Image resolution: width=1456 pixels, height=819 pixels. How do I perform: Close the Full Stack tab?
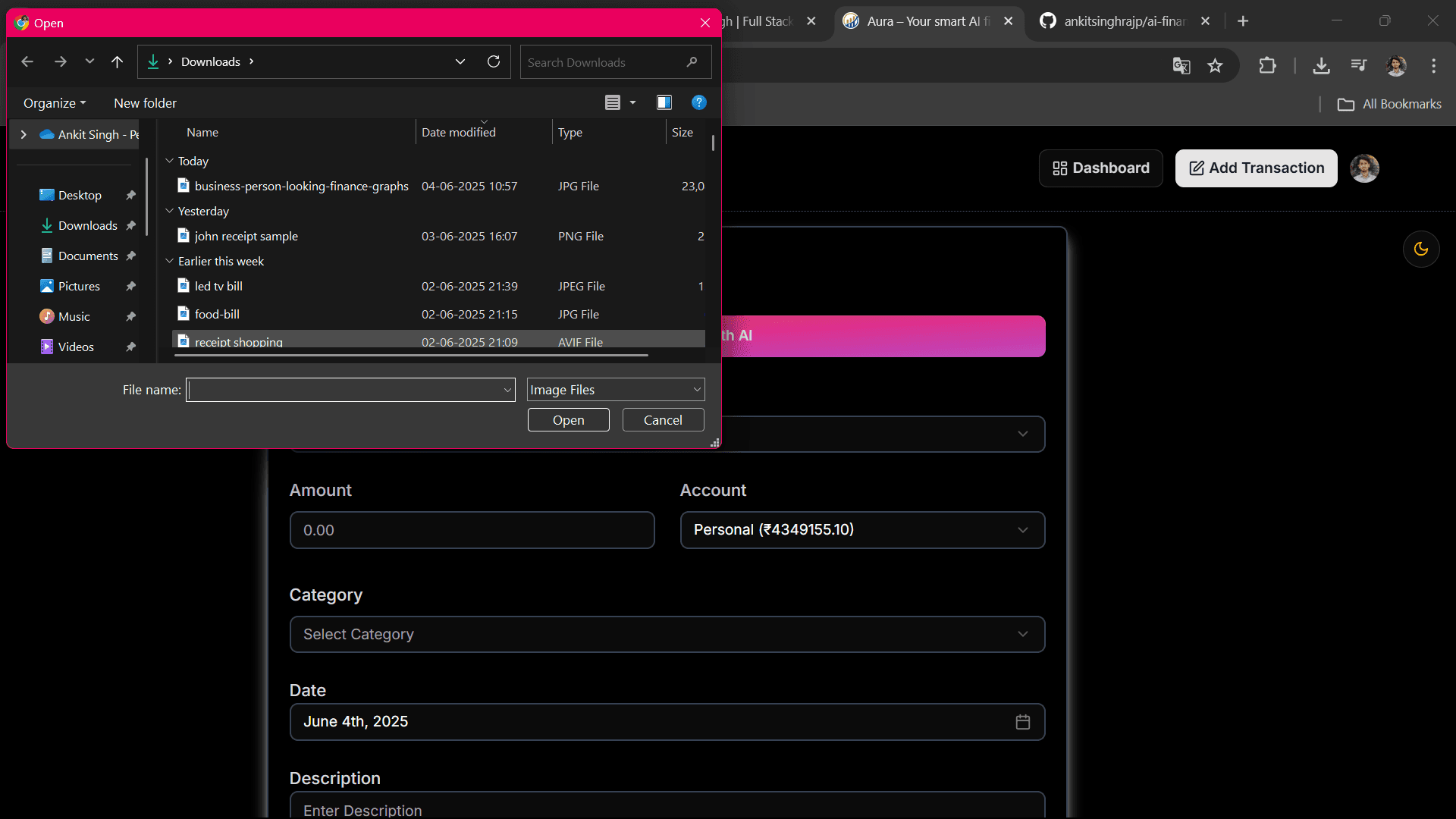811,21
